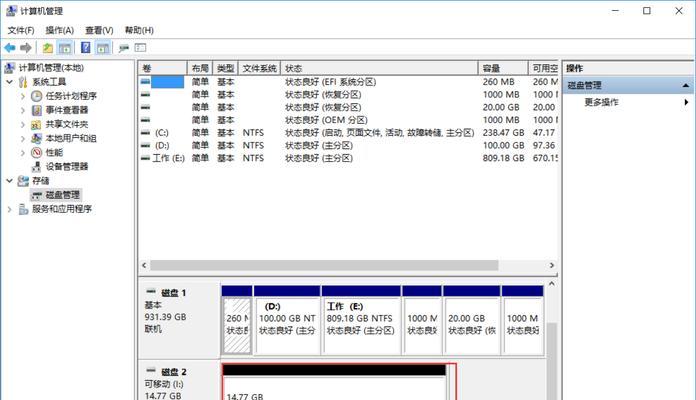Expand Services and Applications node
This screenshot has width=696, height=400.
pos(9,209)
